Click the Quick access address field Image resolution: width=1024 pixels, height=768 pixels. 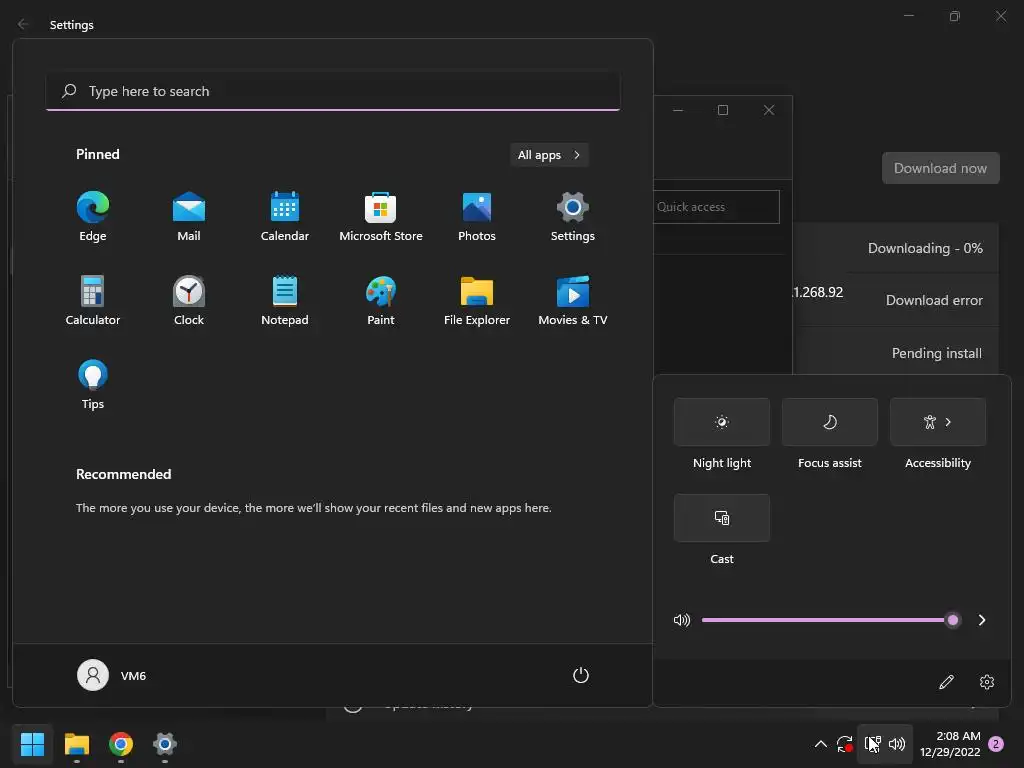716,207
